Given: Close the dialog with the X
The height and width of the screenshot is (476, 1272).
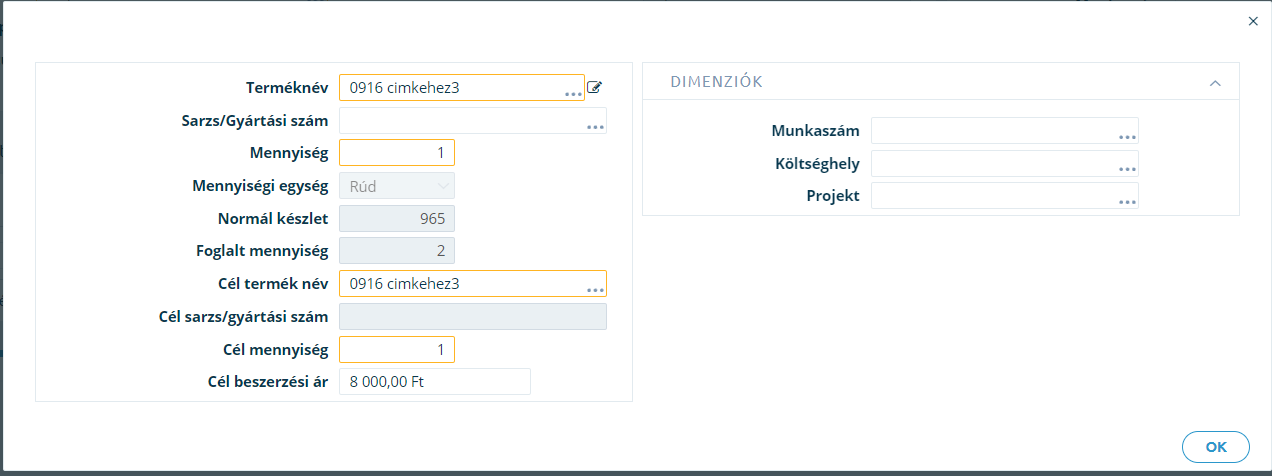Looking at the screenshot, I should (1253, 20).
